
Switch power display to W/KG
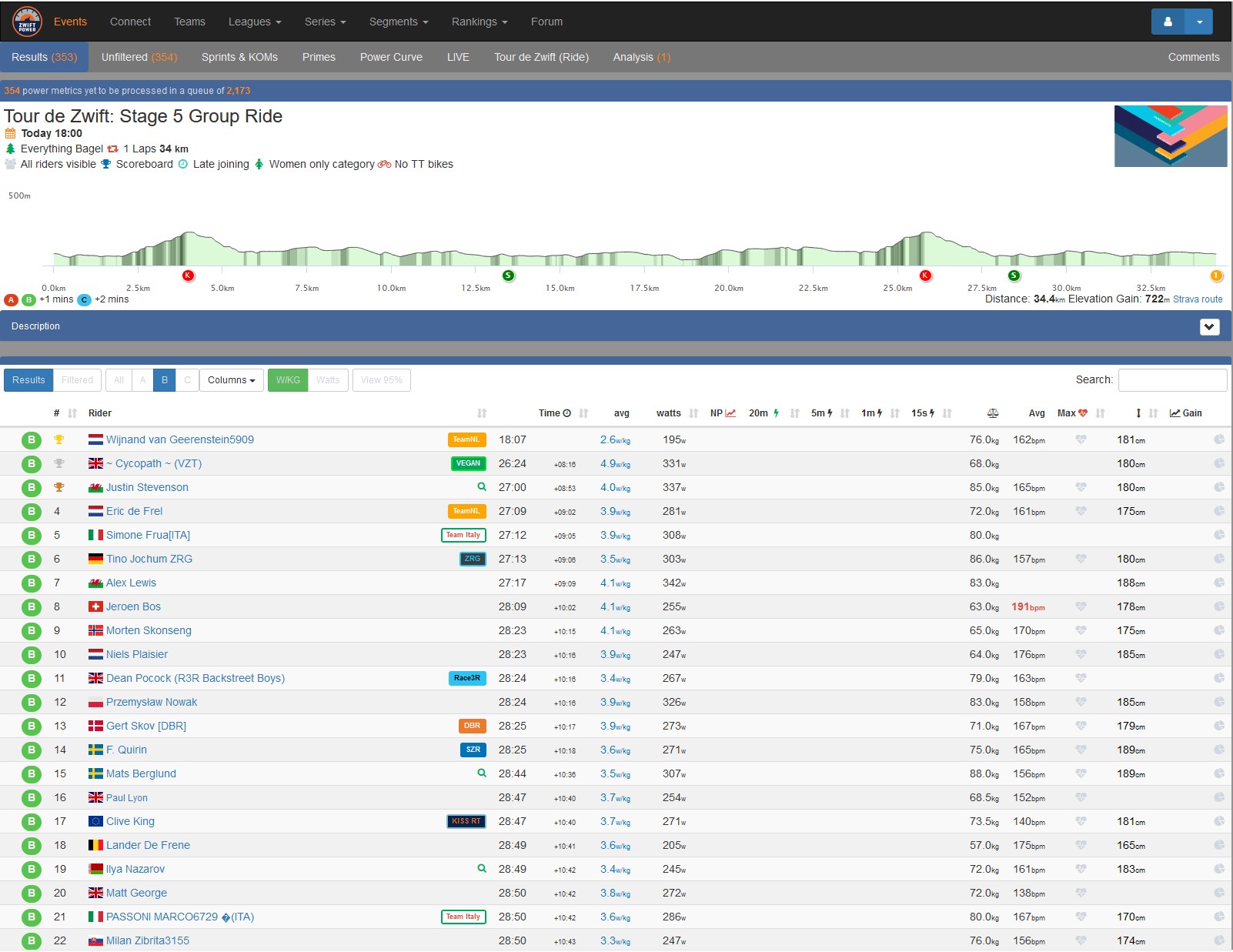click(x=288, y=380)
